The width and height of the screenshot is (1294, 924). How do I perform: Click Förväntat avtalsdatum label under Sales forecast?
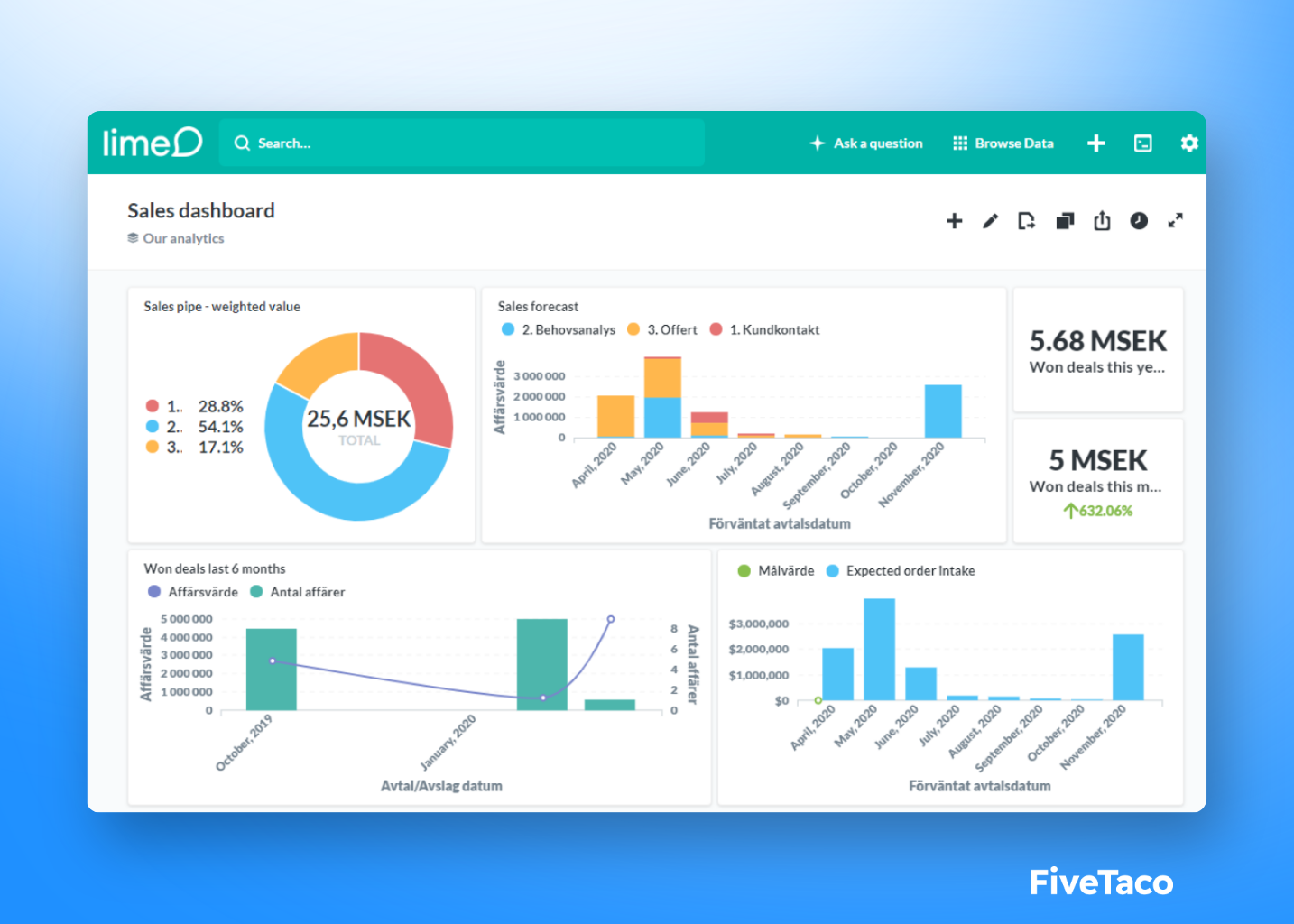tap(780, 523)
